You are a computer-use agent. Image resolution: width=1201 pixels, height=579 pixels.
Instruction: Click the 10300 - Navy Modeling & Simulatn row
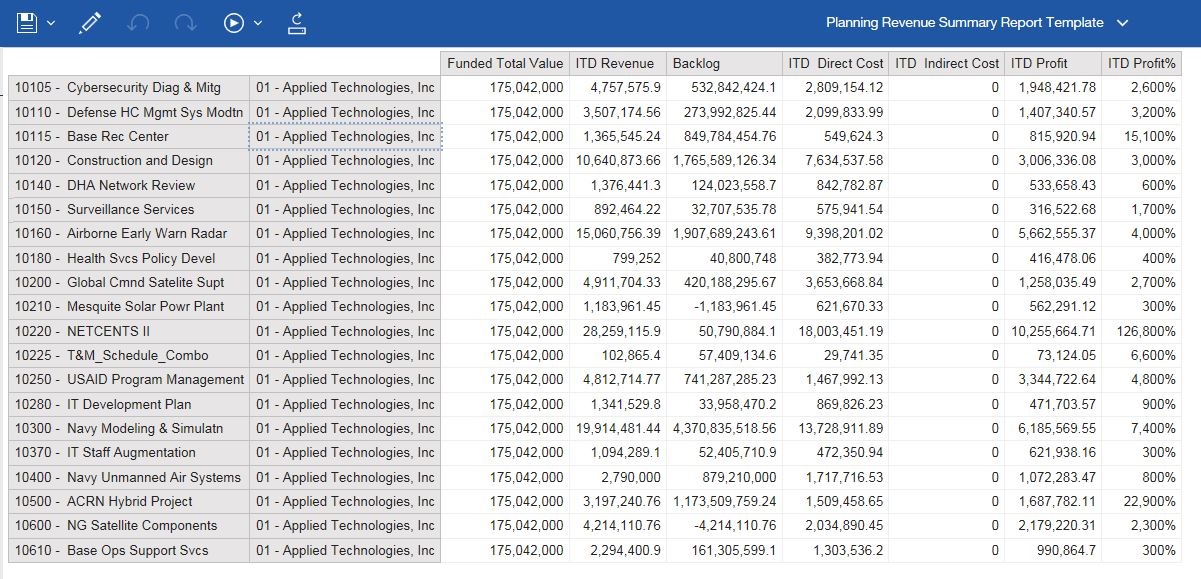pos(129,428)
